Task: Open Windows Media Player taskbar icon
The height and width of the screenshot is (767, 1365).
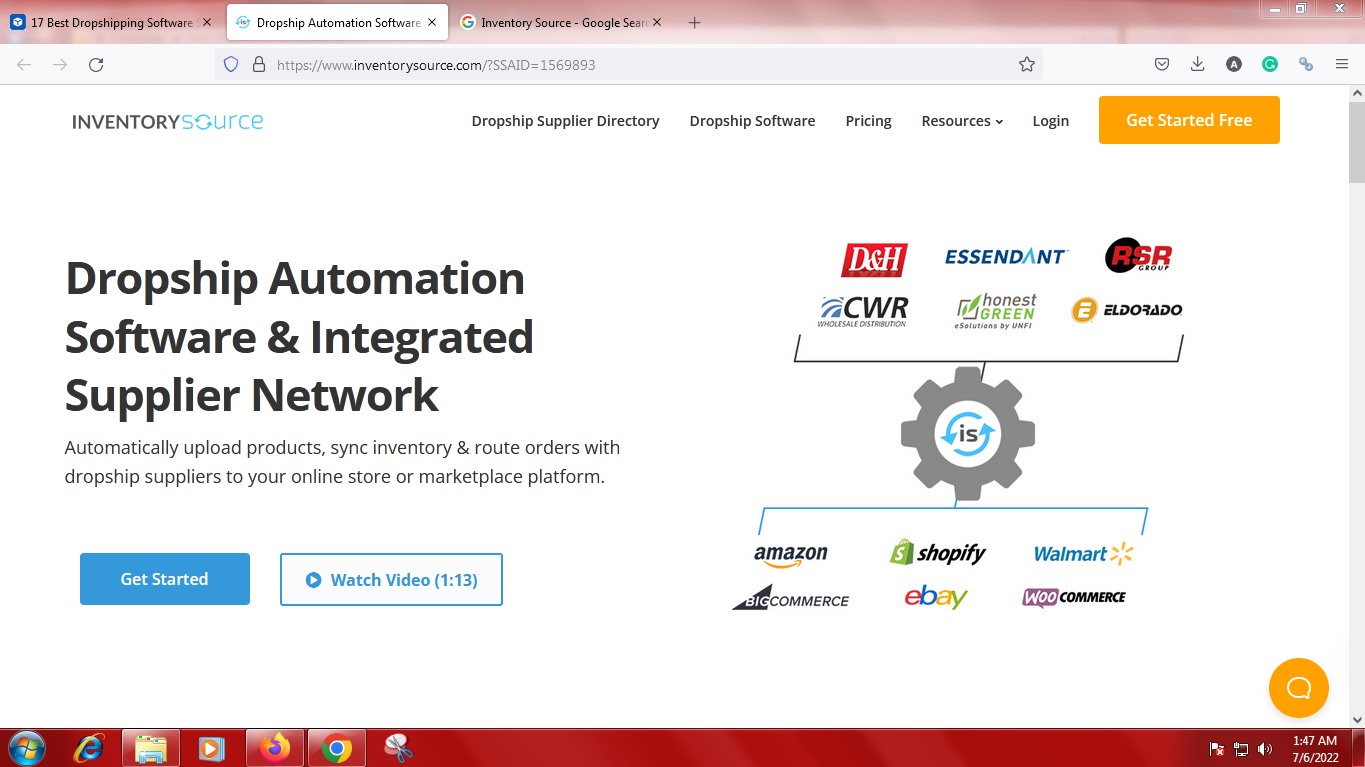Action: pos(211,748)
